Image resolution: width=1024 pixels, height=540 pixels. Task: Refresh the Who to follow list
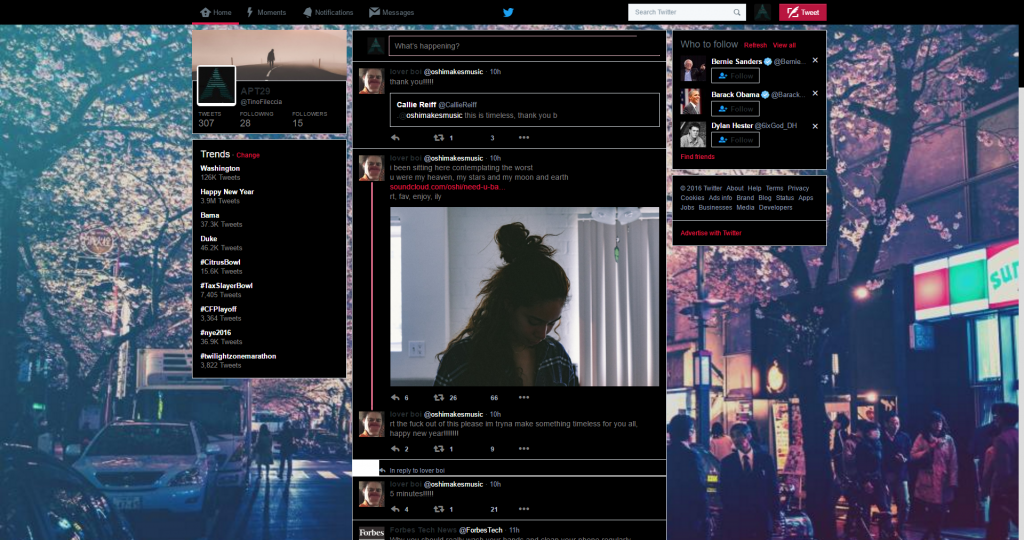755,45
